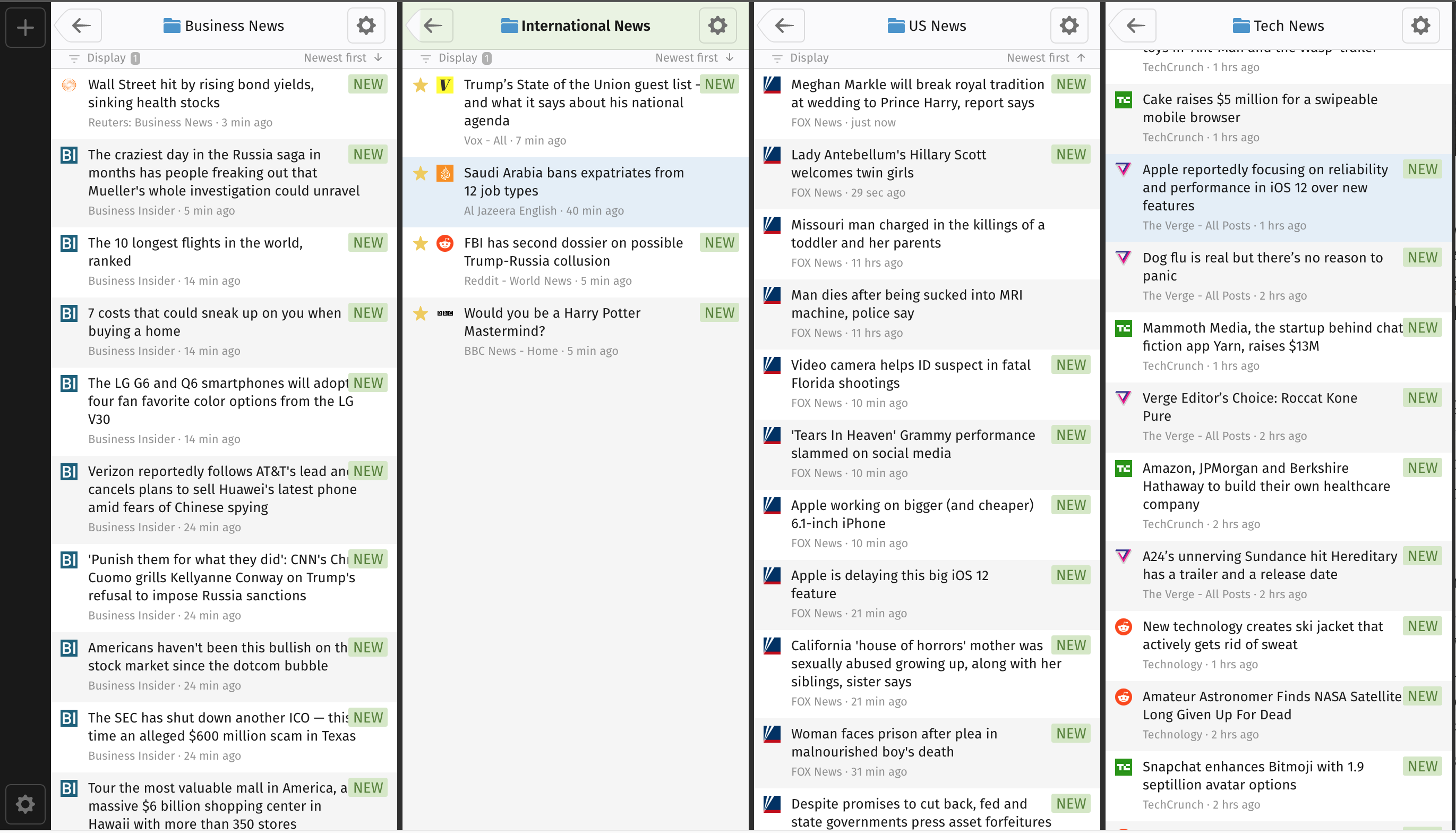Click NEW badge on Video camera Florida shootings article
The width and height of the screenshot is (1456, 833).
click(x=1071, y=365)
